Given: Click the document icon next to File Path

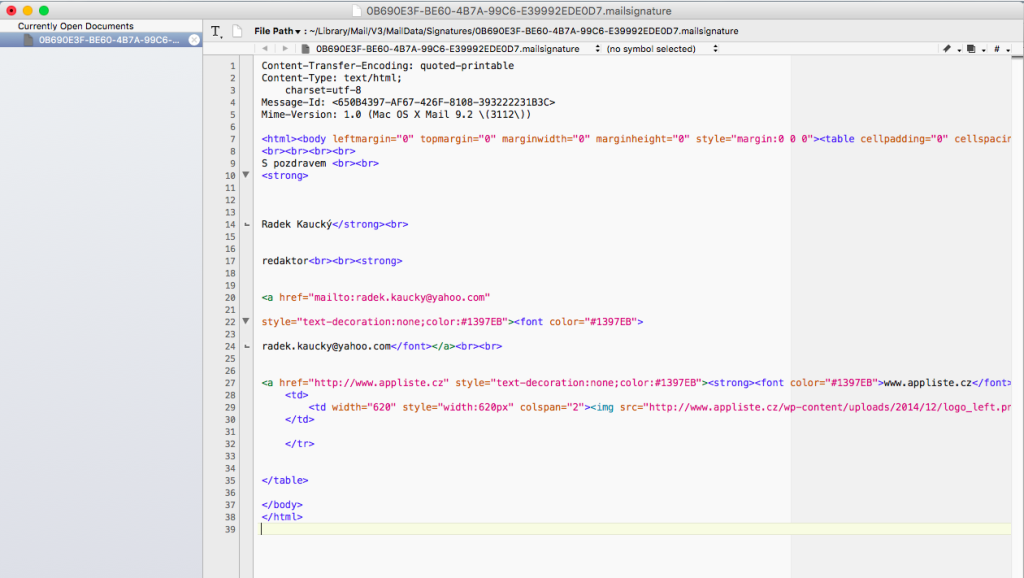Looking at the screenshot, I should pyautogui.click(x=237, y=31).
